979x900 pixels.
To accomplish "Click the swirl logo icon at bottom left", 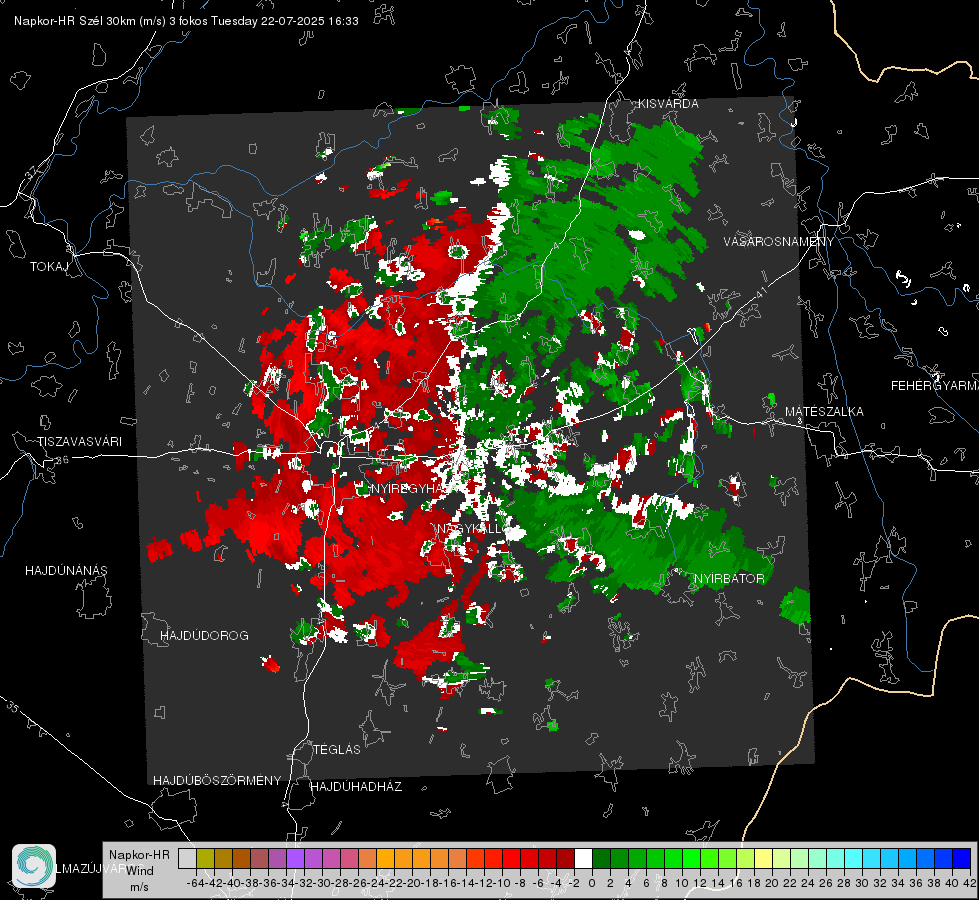I will click(x=34, y=866).
